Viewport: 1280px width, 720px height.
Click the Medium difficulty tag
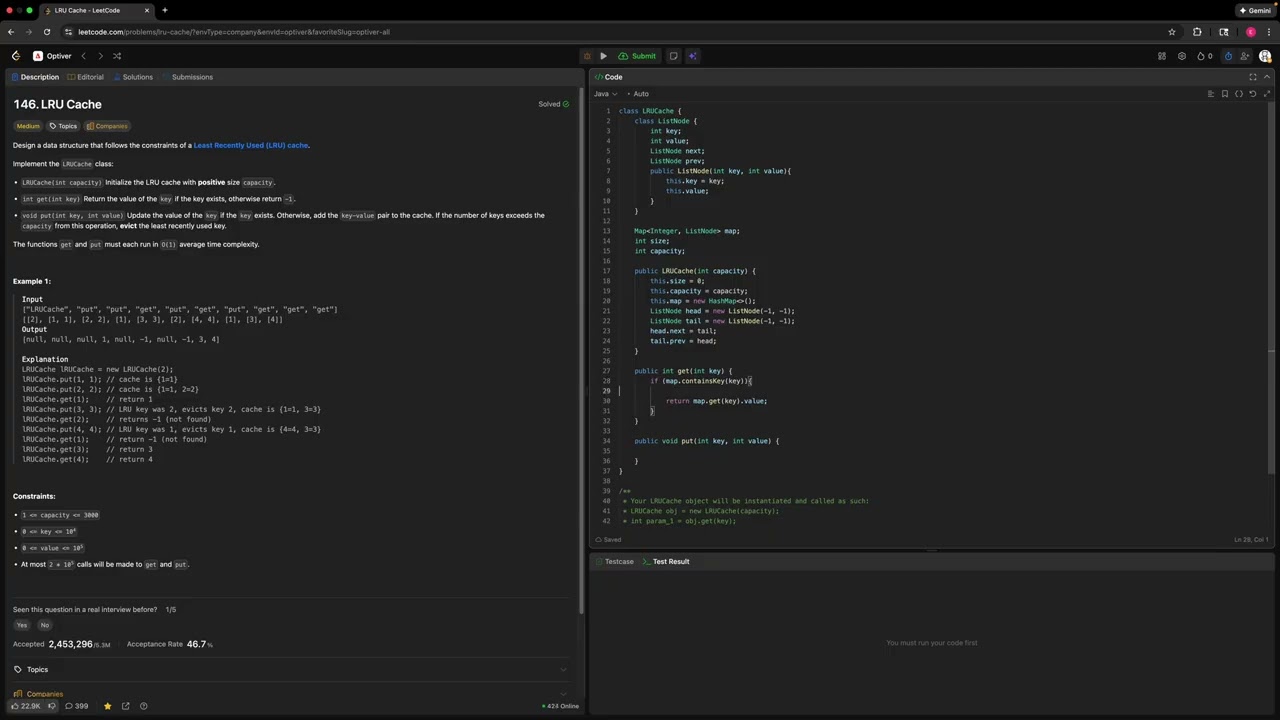[x=28, y=126]
